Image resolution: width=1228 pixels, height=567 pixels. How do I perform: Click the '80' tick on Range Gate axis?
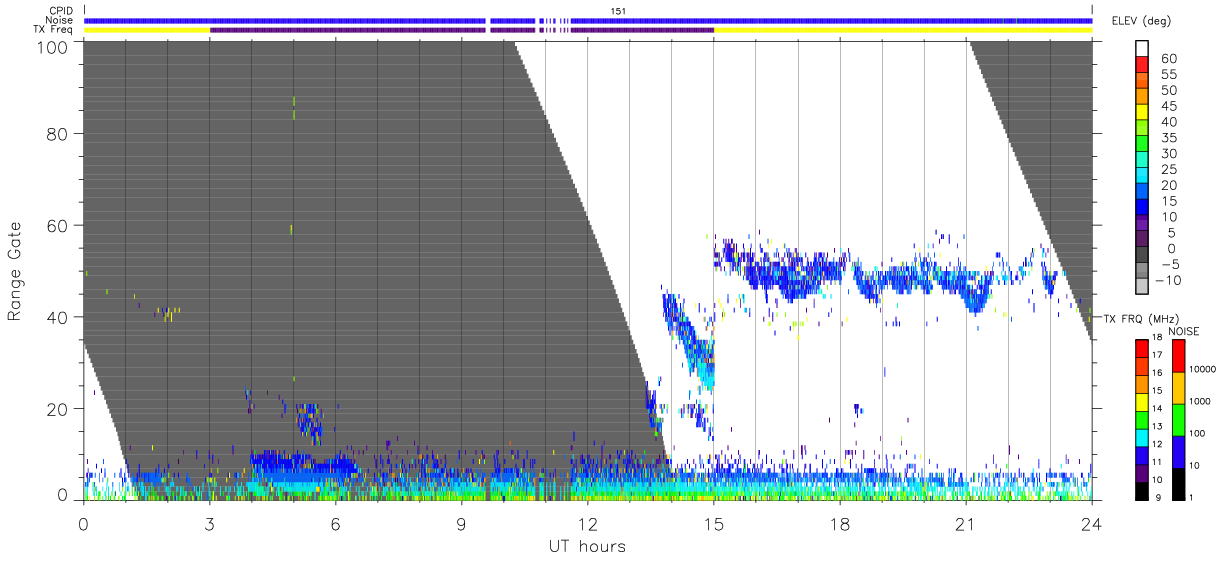tap(57, 134)
